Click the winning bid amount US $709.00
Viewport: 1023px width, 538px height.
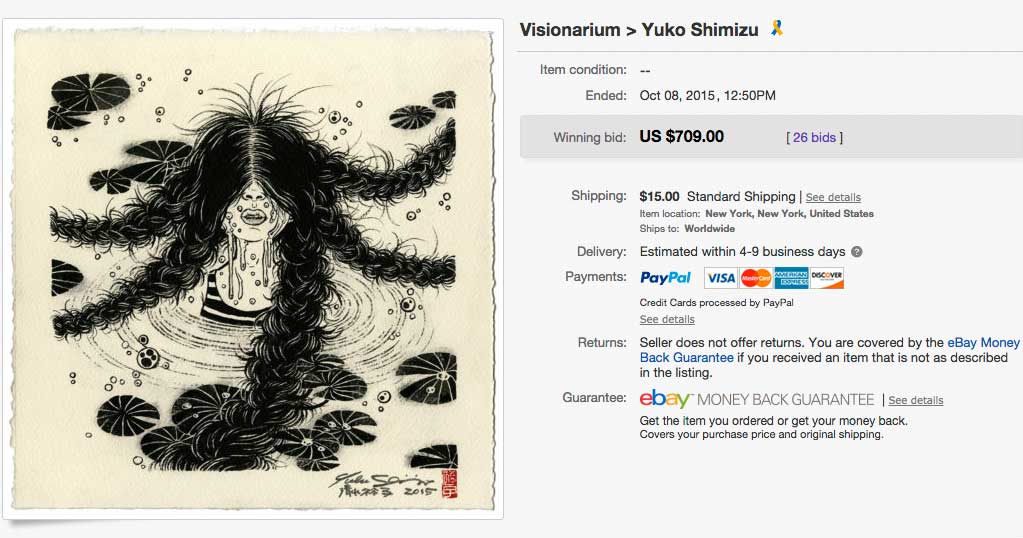pos(682,136)
